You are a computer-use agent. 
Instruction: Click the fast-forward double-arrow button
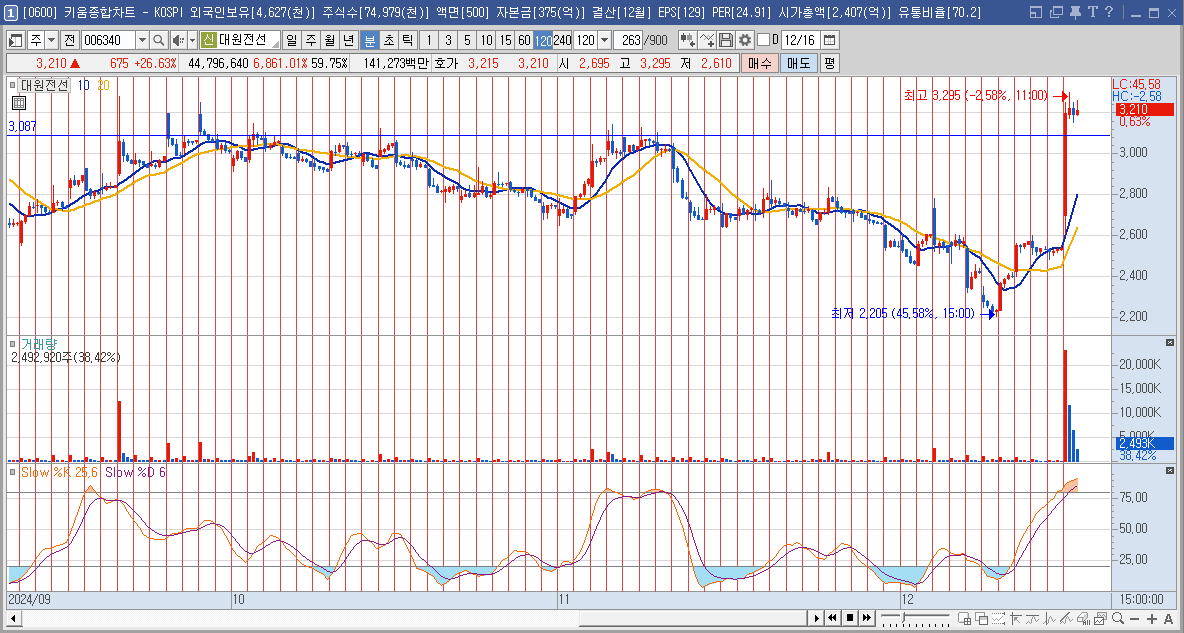(x=867, y=618)
